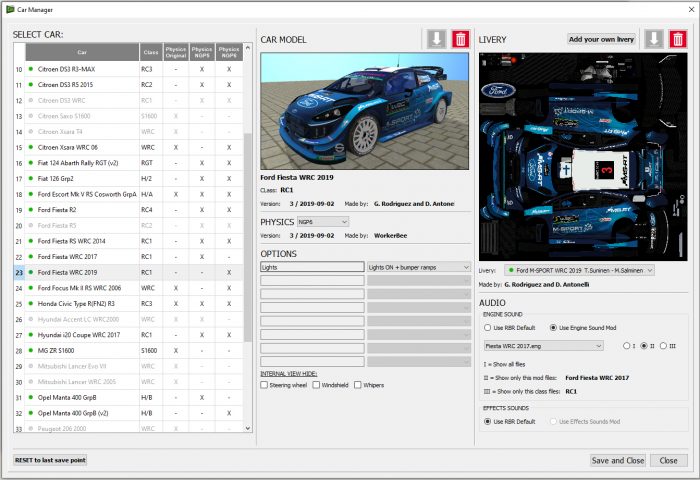The image size is (700, 480).
Task: Select Mitsubishi Lancer Evo VII row
Action: point(129,366)
